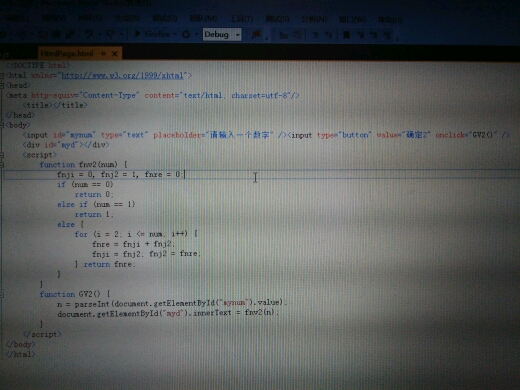The height and width of the screenshot is (390, 520).
Task: Collapse the <body> element outline marker
Action: (2, 125)
